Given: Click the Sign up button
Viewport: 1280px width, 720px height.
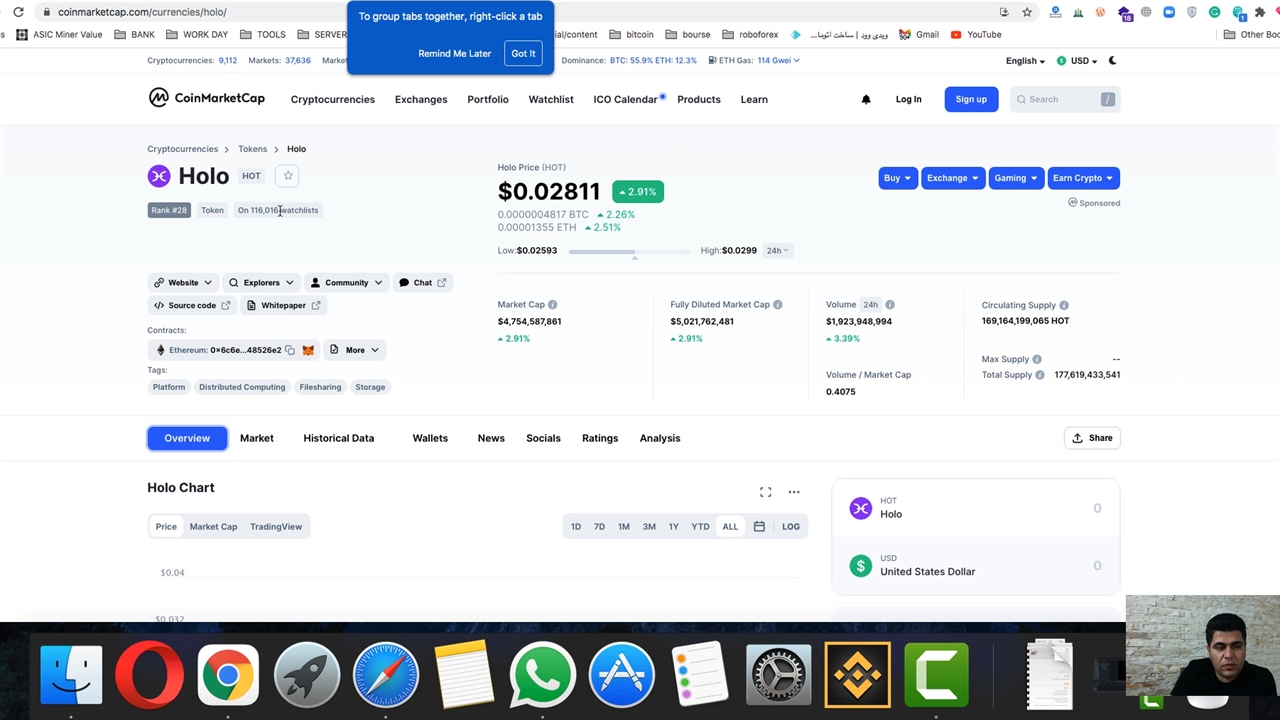Looking at the screenshot, I should point(970,99).
